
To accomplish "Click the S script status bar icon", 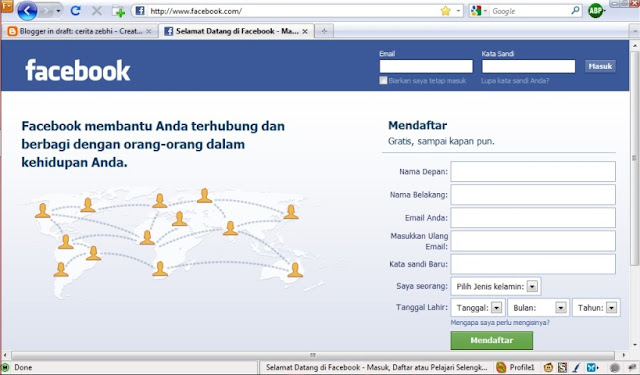I will [x=562, y=367].
